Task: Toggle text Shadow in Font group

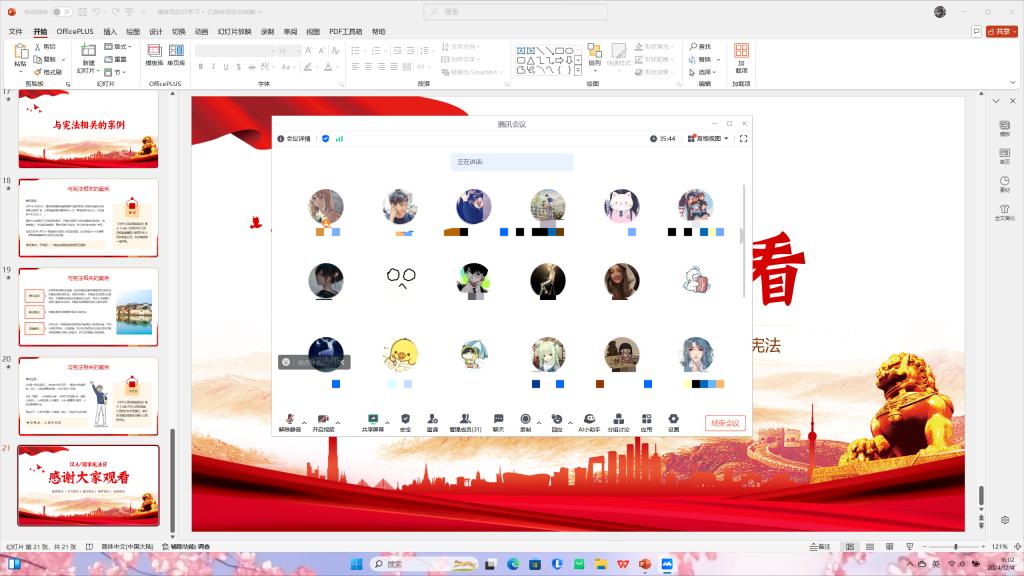Action: tap(239, 67)
